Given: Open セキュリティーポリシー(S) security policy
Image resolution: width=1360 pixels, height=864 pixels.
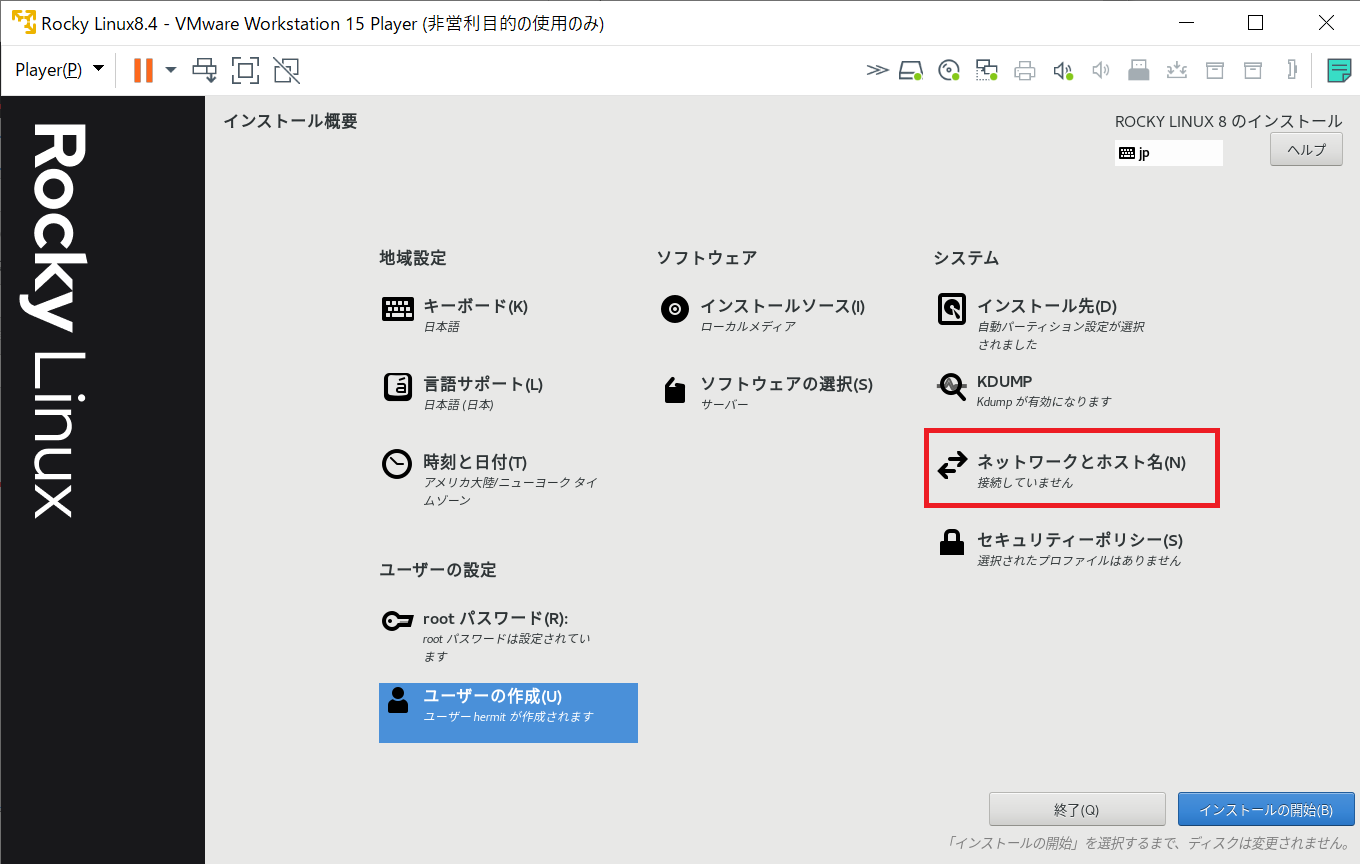Looking at the screenshot, I should pyautogui.click(x=1059, y=549).
